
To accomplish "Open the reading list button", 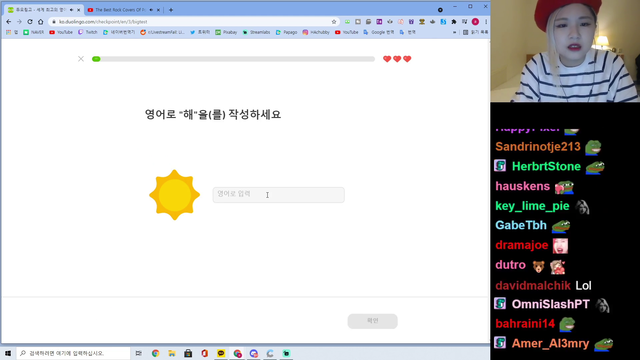I will click(476, 32).
